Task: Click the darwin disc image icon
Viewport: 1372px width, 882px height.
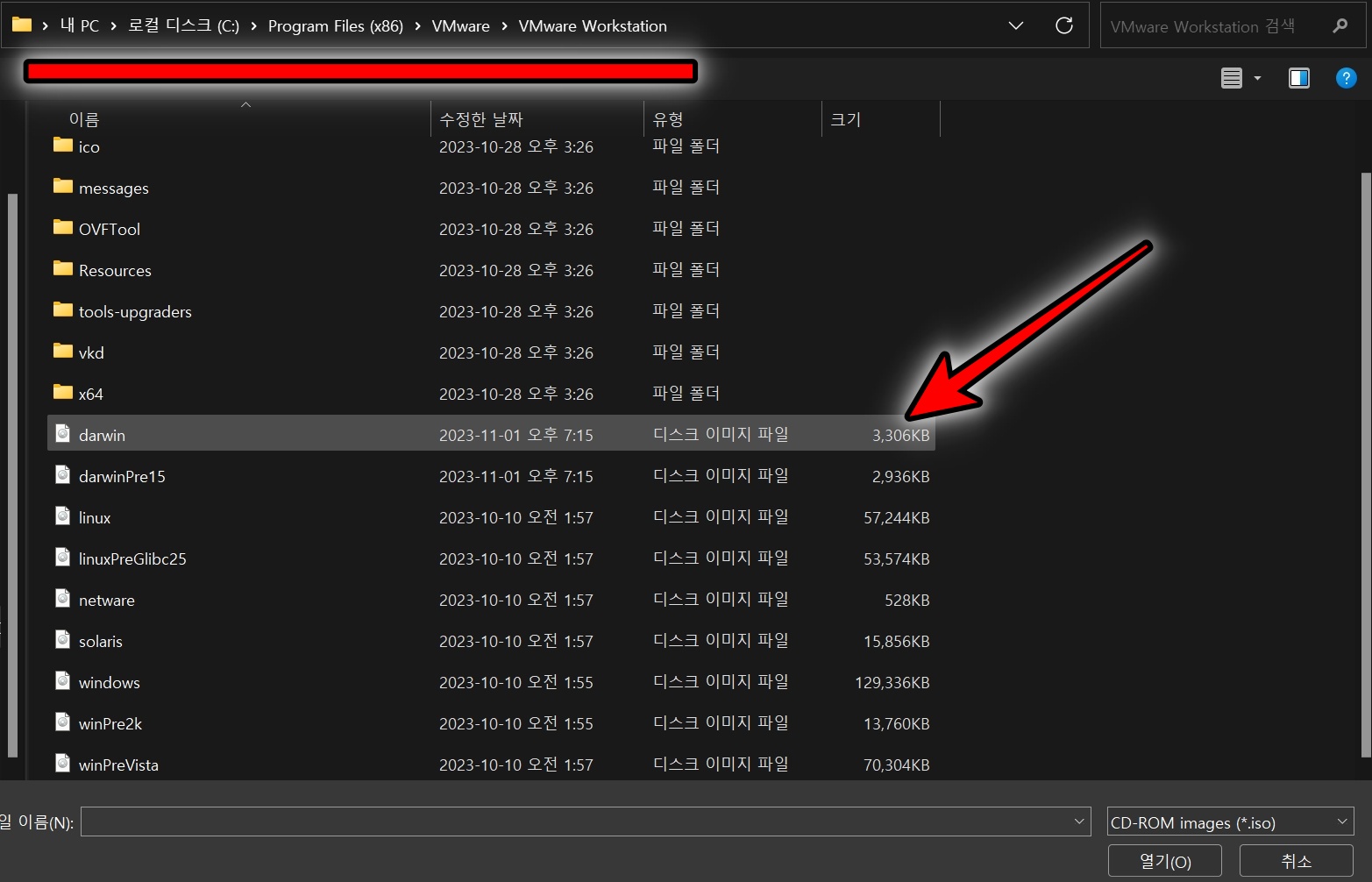Action: (x=63, y=433)
